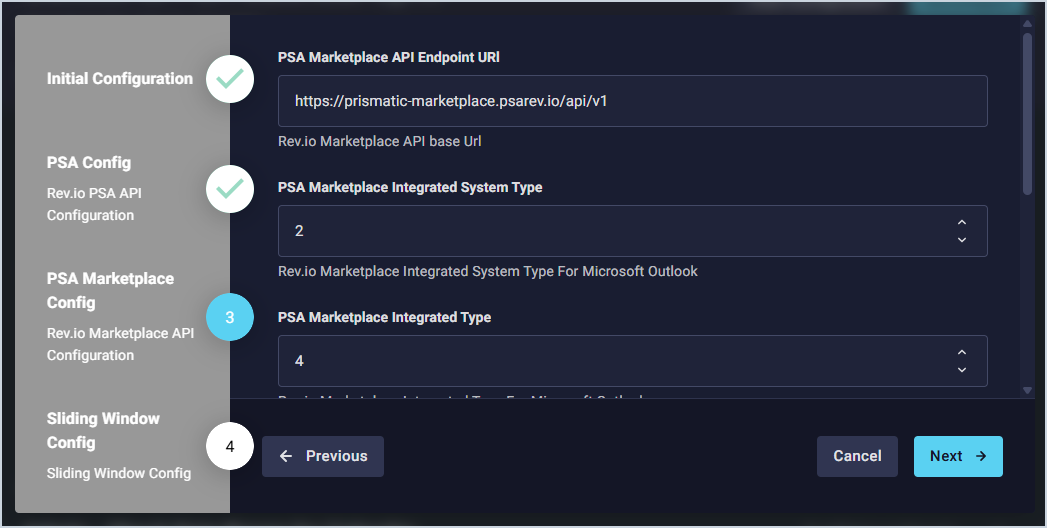The height and width of the screenshot is (528, 1047).
Task: Open the Initial Configuration step
Action: pyautogui.click(x=120, y=79)
